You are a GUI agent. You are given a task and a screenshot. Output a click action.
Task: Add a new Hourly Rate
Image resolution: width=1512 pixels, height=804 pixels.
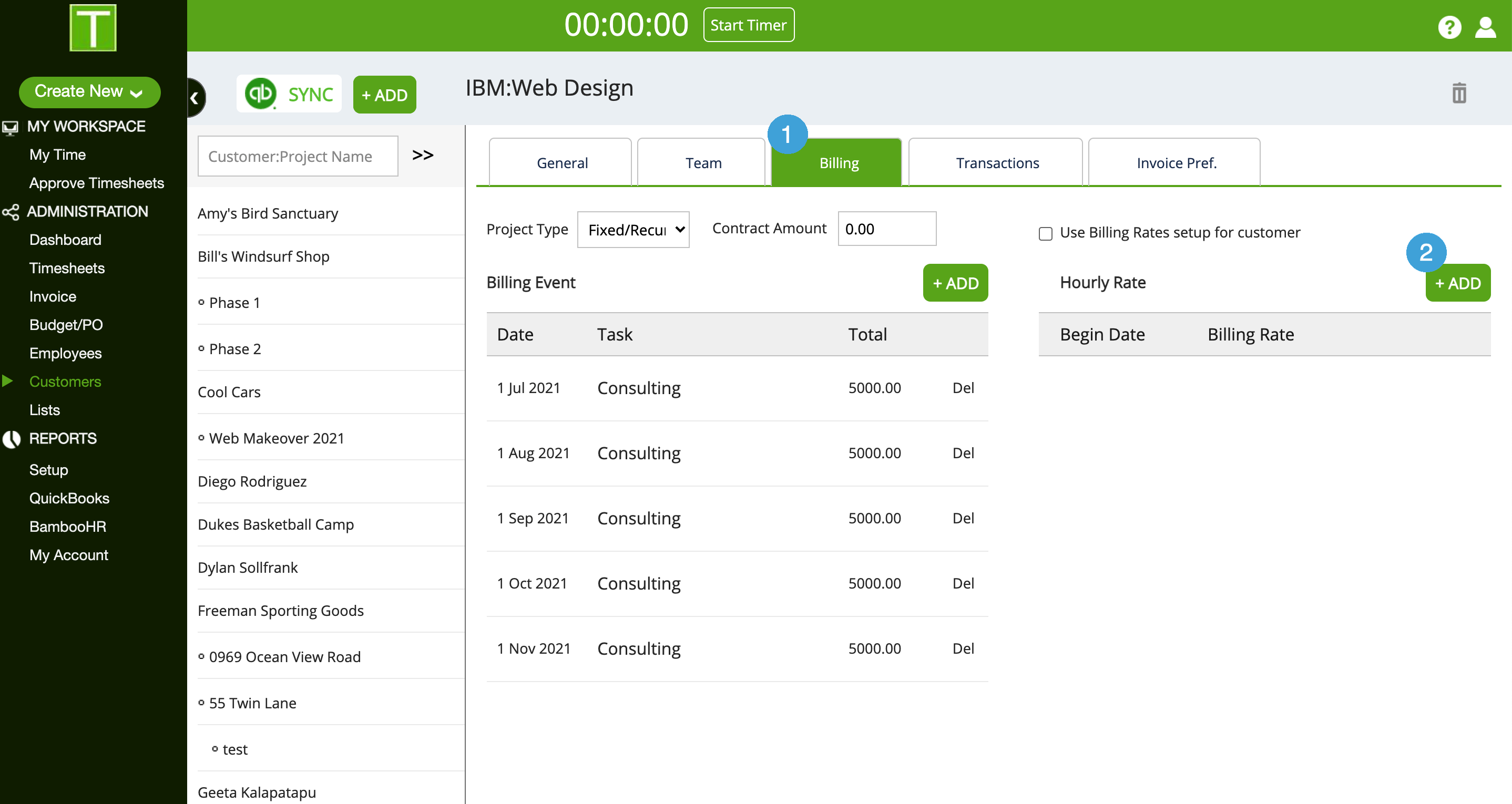click(1457, 283)
